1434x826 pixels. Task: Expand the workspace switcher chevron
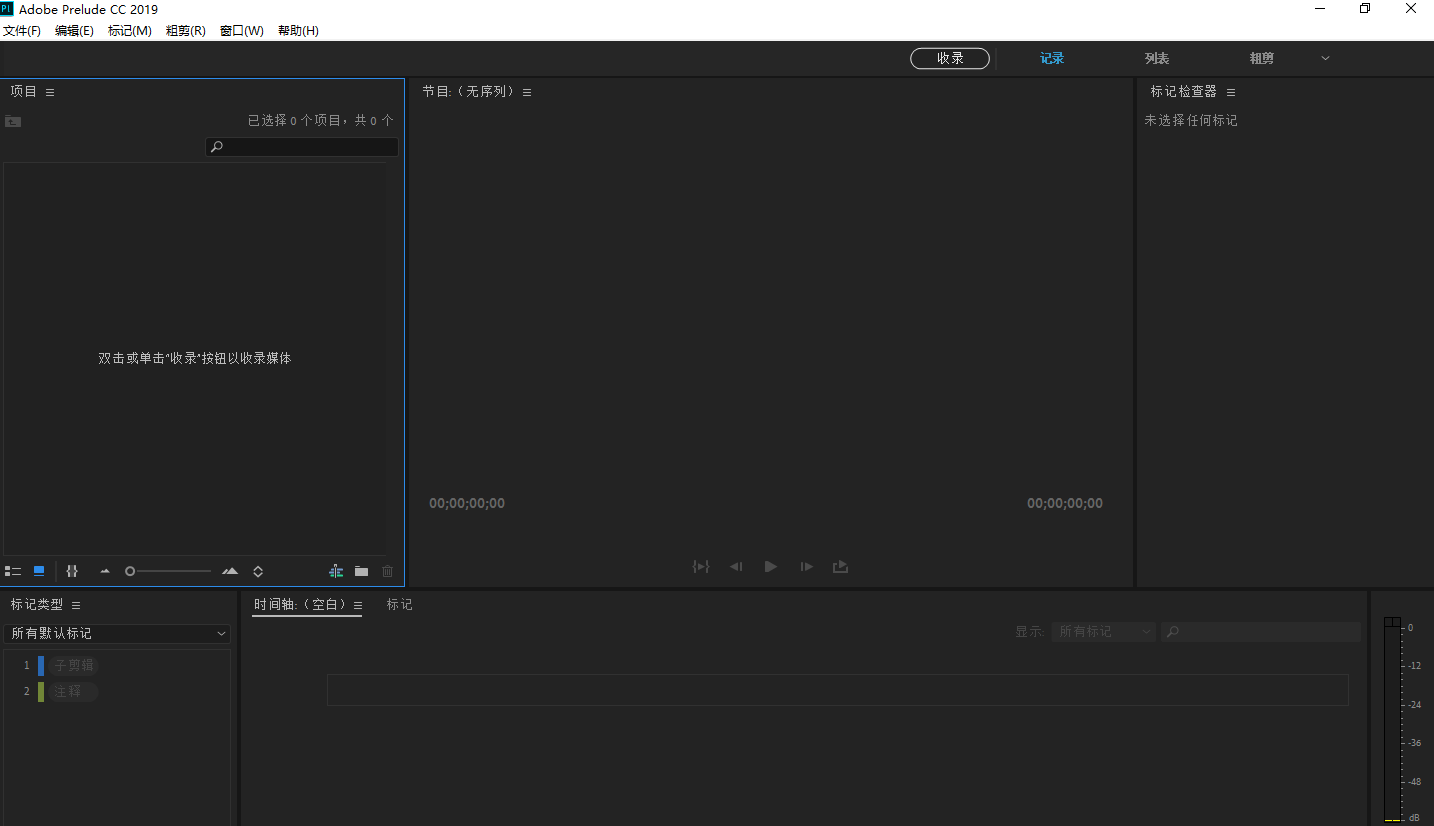(x=1324, y=58)
